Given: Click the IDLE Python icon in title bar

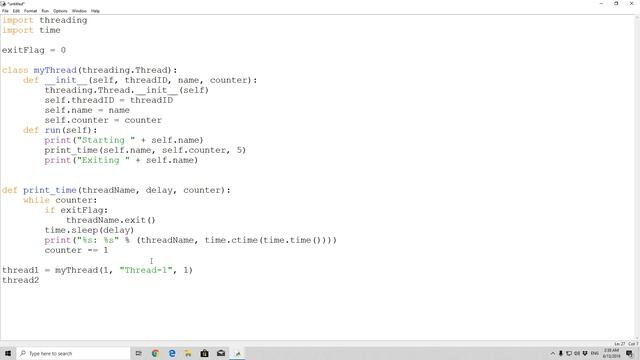Looking at the screenshot, I should click(3, 4).
